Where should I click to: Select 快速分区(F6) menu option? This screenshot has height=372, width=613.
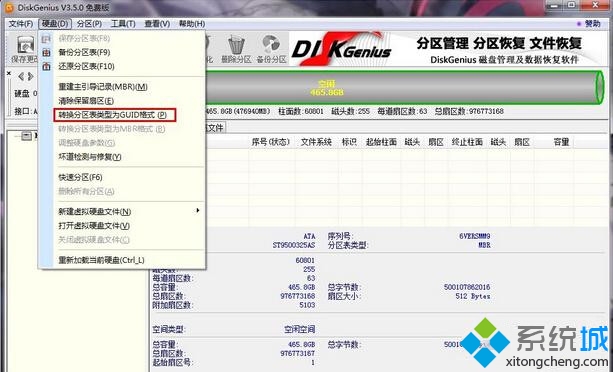coord(80,177)
